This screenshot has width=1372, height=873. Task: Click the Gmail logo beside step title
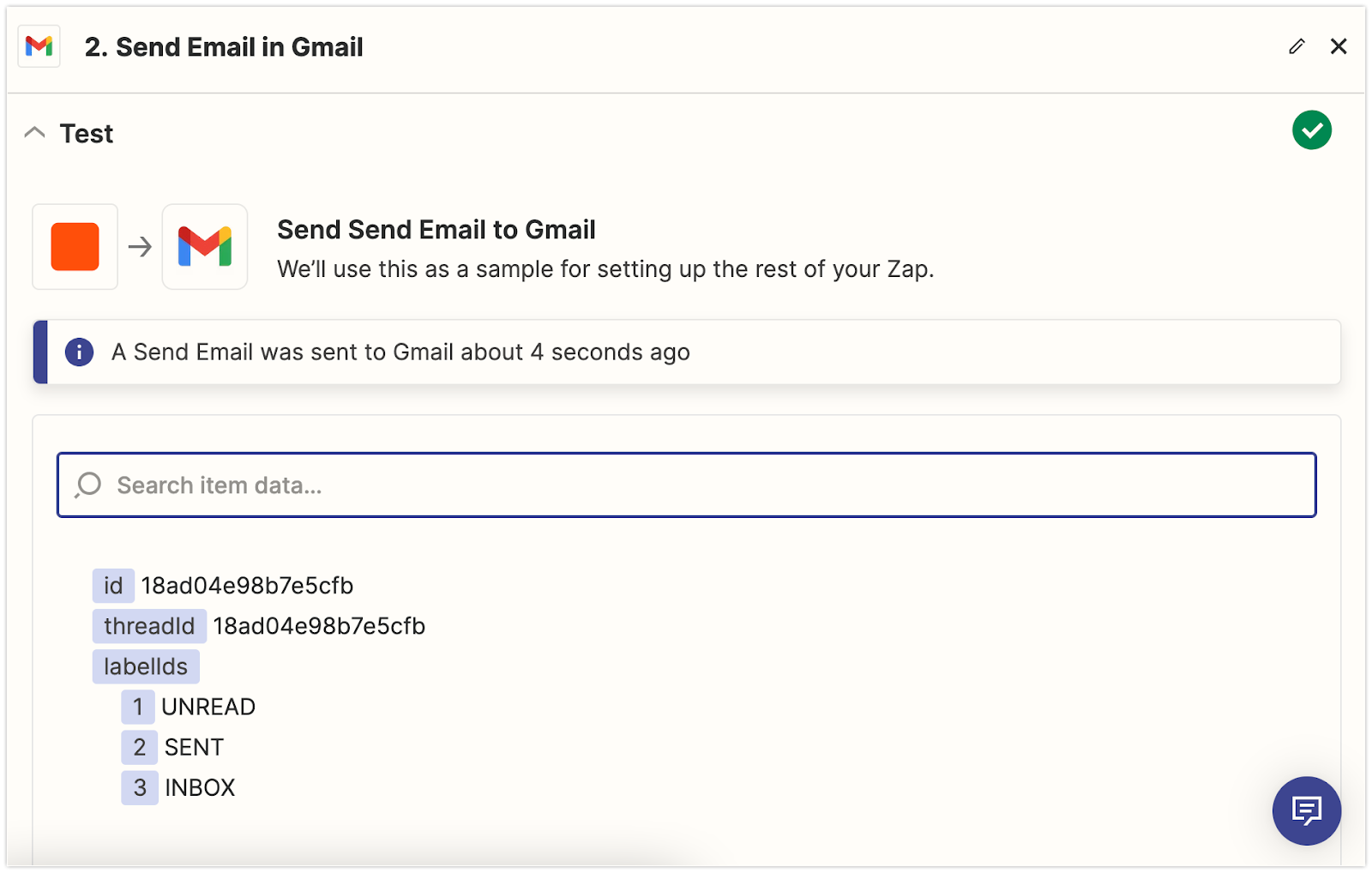pyautogui.click(x=39, y=46)
